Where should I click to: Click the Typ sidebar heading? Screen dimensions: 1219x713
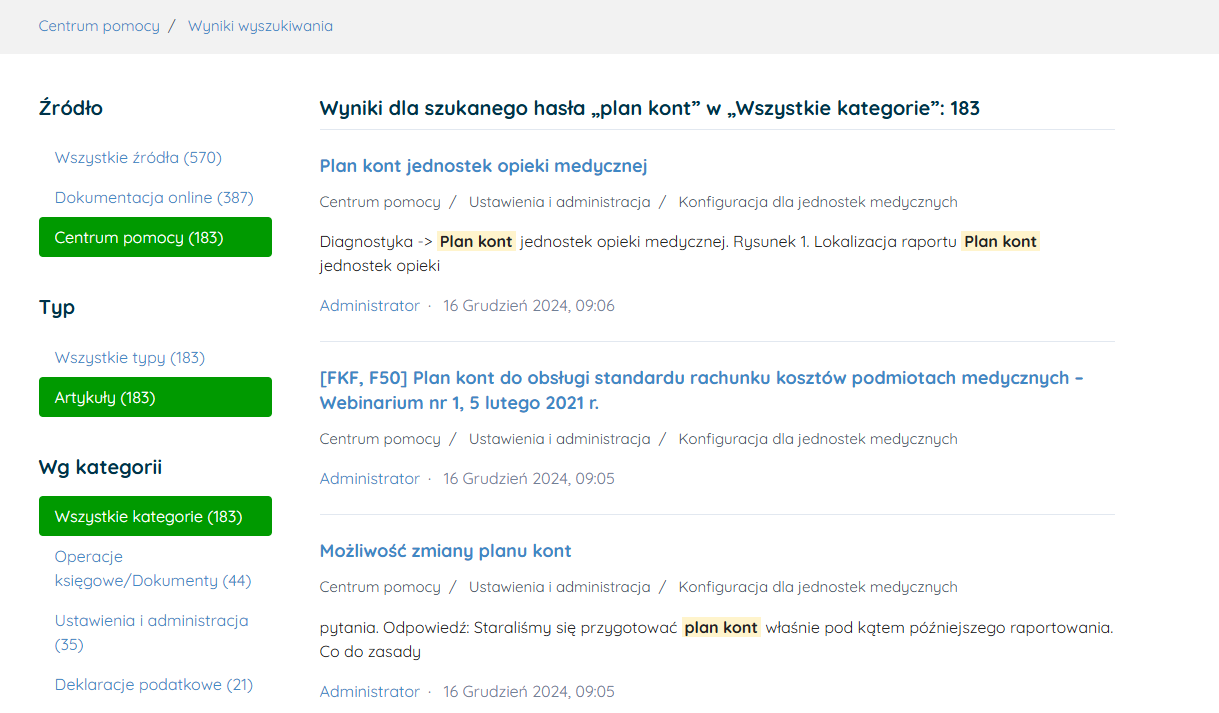57,307
